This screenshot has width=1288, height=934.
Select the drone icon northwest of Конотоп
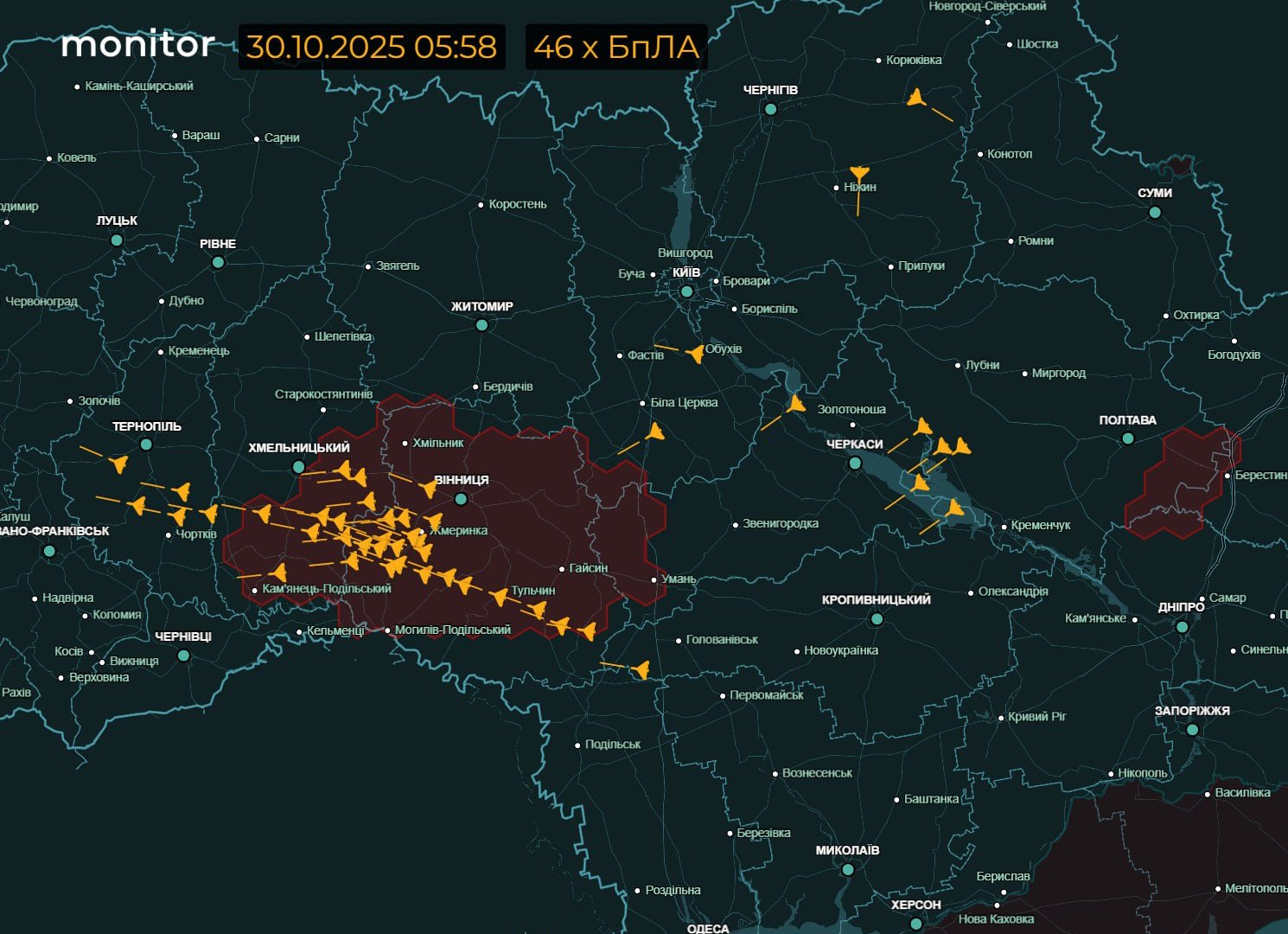[917, 98]
